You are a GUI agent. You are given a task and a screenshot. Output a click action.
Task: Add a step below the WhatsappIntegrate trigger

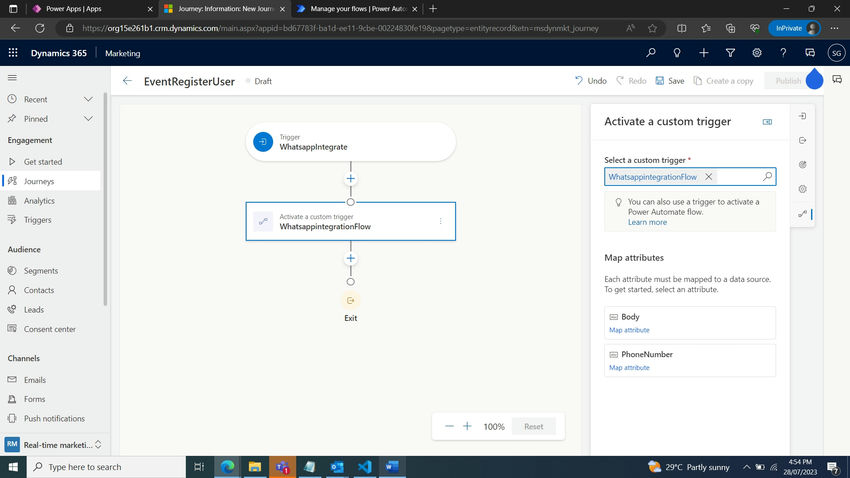click(351, 179)
